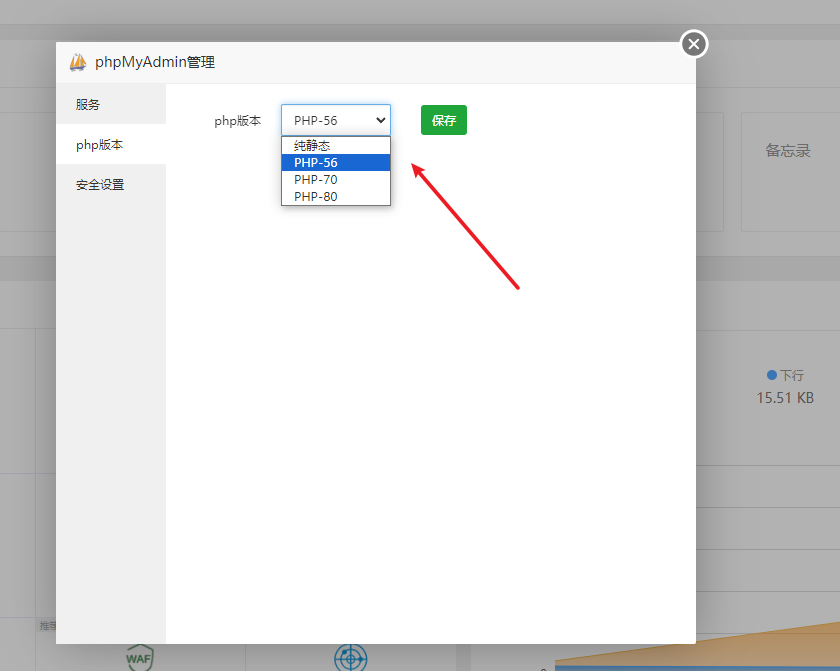This screenshot has width=840, height=671.
Task: Click the 备忘录 card in background page
Action: pos(791,171)
